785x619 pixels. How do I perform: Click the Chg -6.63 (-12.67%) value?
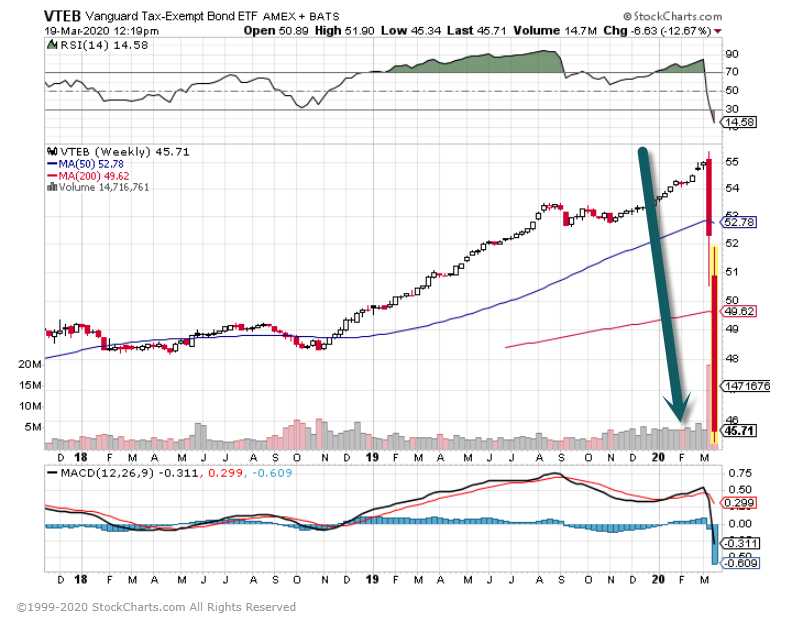point(657,31)
